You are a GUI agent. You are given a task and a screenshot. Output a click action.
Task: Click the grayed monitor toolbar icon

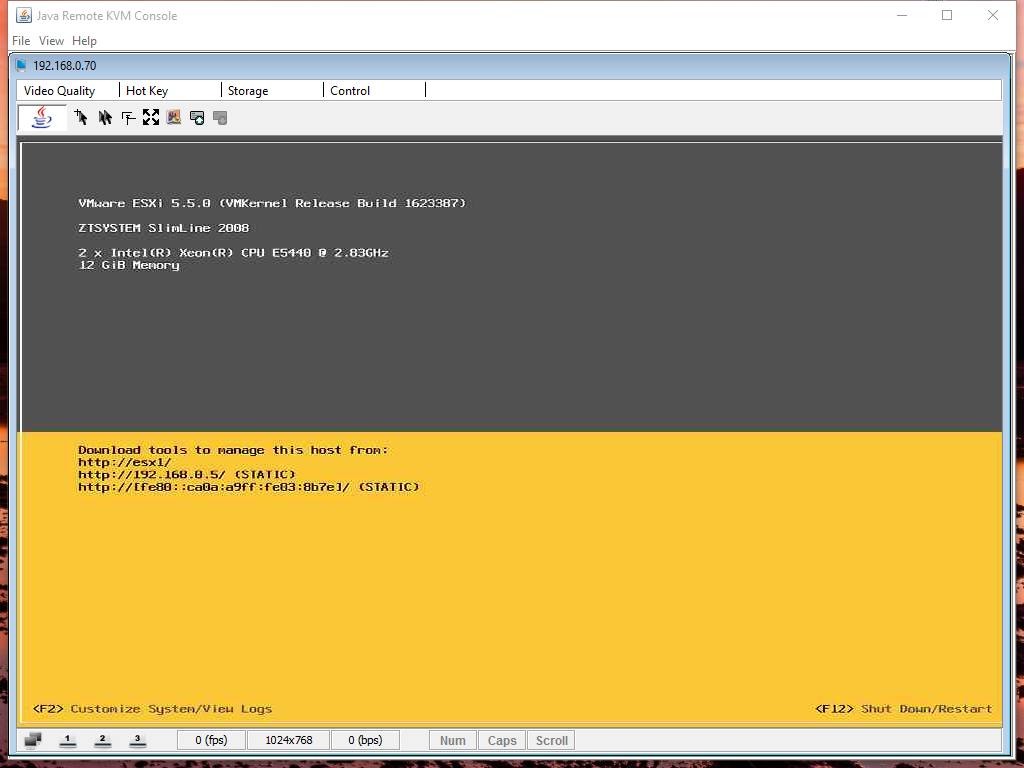point(219,117)
